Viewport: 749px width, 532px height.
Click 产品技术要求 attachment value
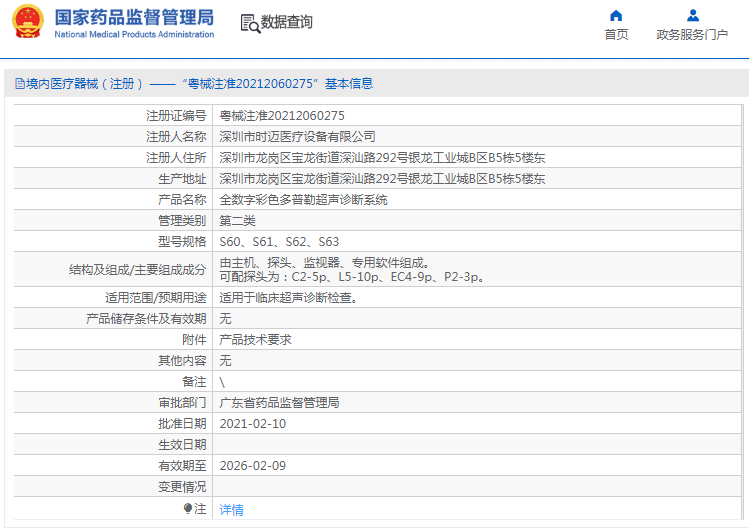click(255, 340)
